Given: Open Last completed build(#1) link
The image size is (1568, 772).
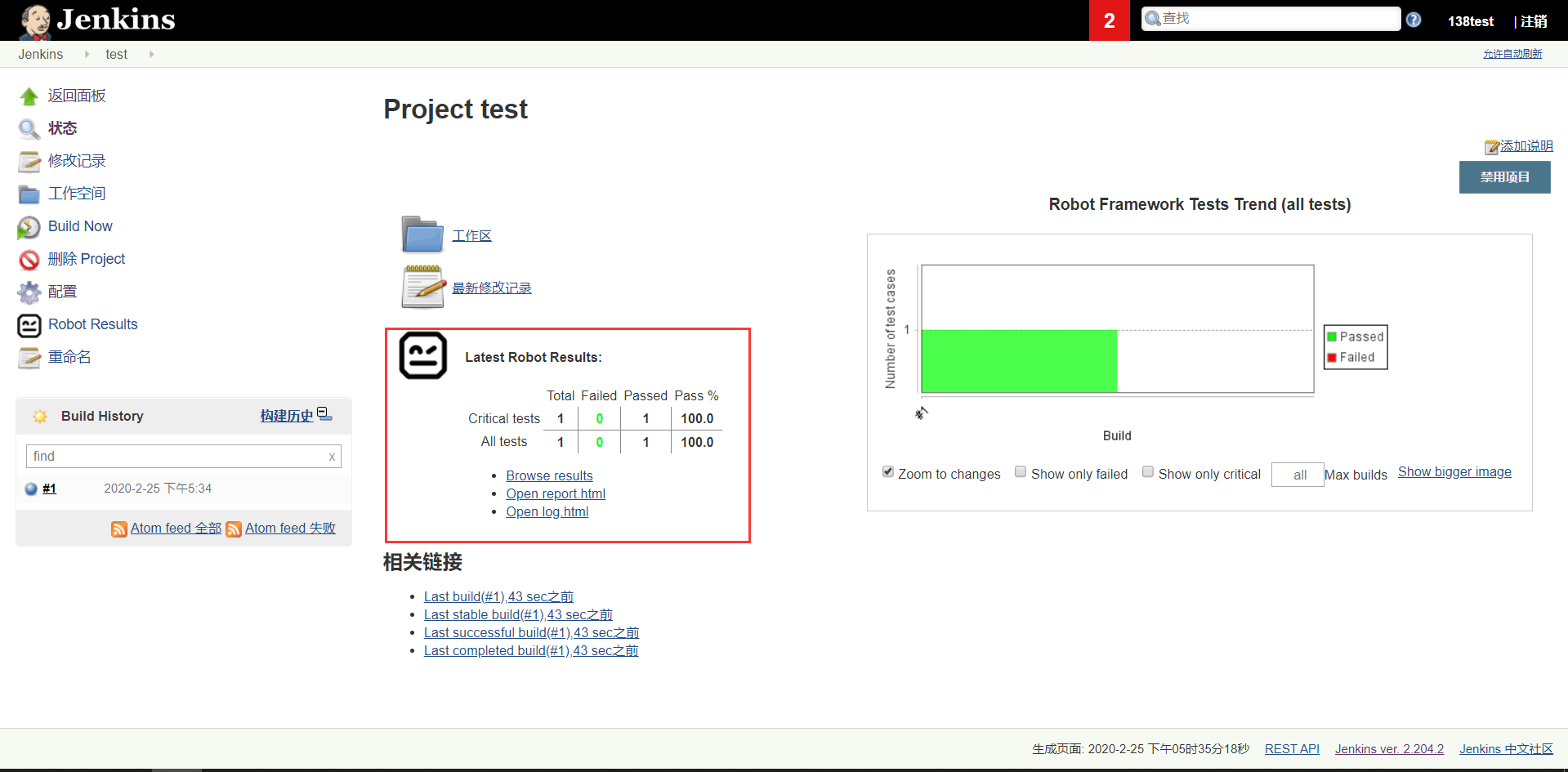Looking at the screenshot, I should coord(531,651).
